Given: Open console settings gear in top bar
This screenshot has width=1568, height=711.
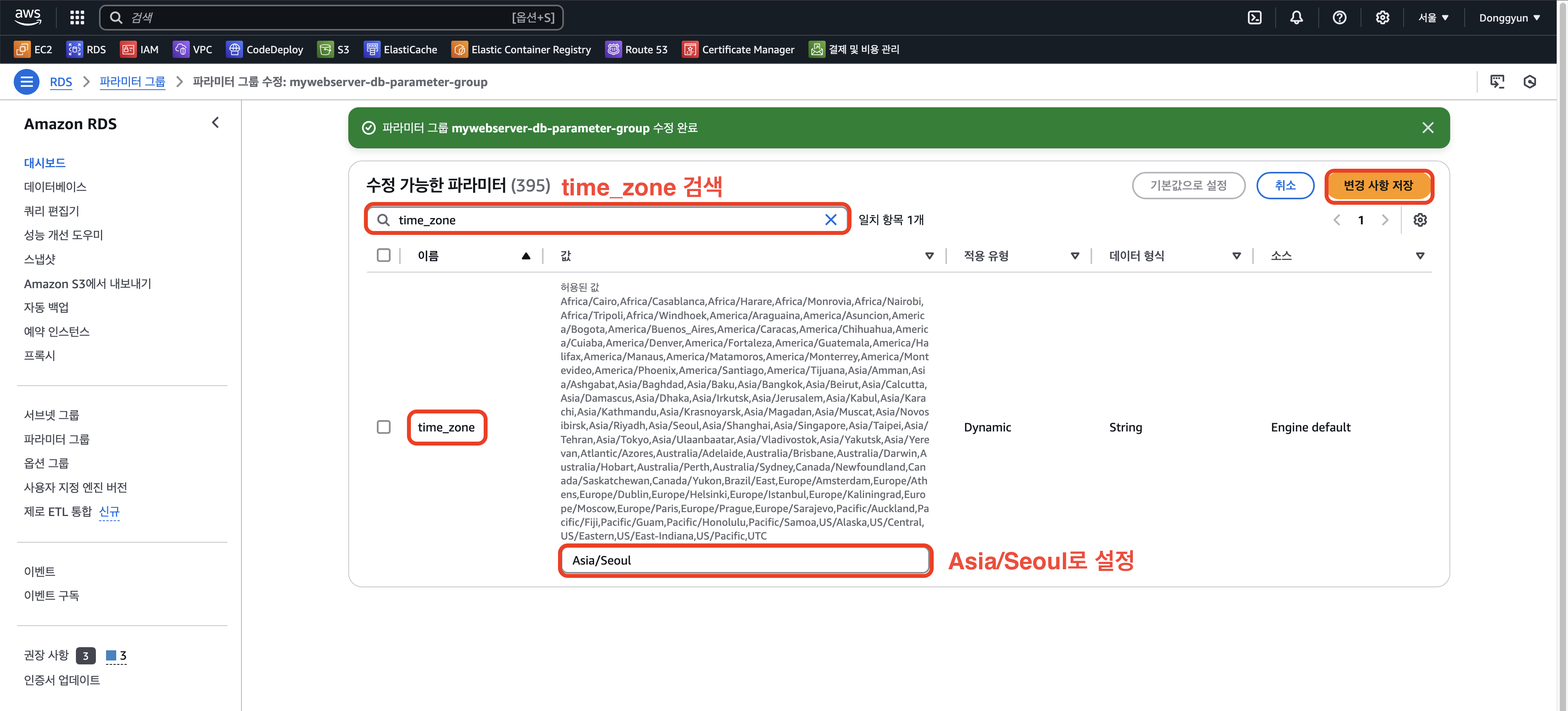Looking at the screenshot, I should (1383, 18).
